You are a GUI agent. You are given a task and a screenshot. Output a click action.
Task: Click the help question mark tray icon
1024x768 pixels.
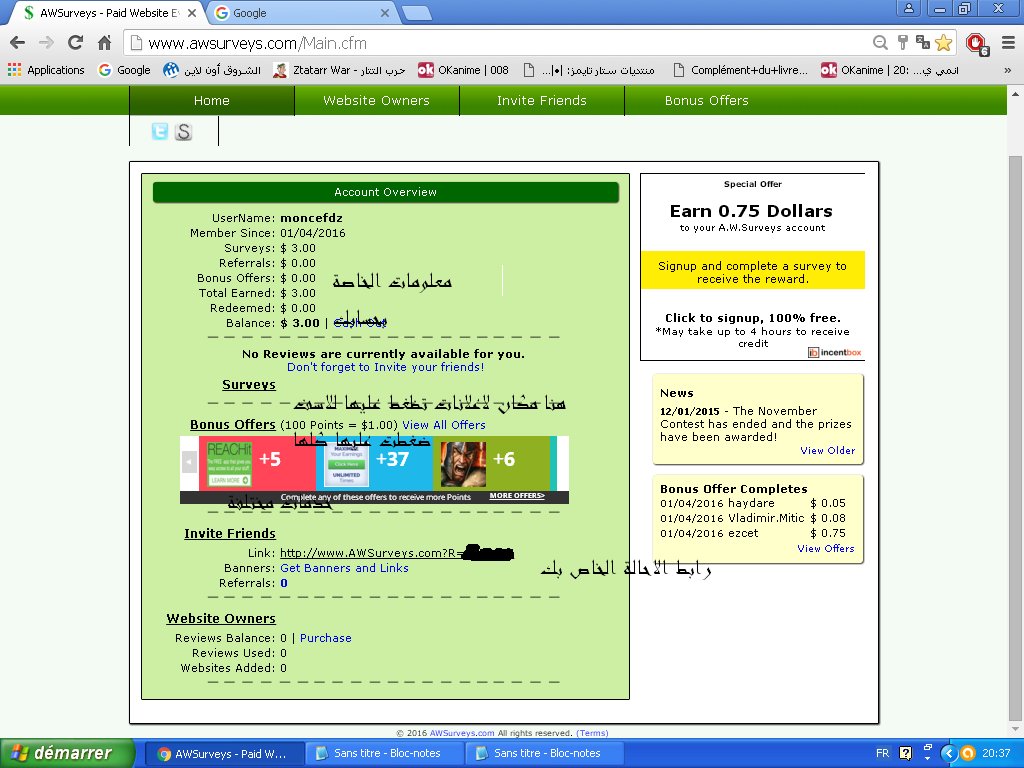click(906, 754)
